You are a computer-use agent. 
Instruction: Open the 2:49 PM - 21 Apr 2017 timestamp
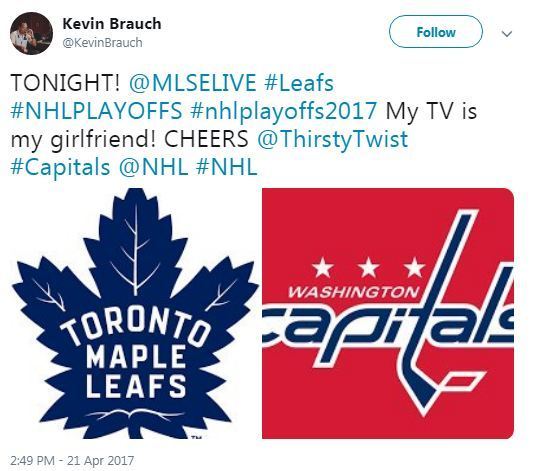pos(72,460)
